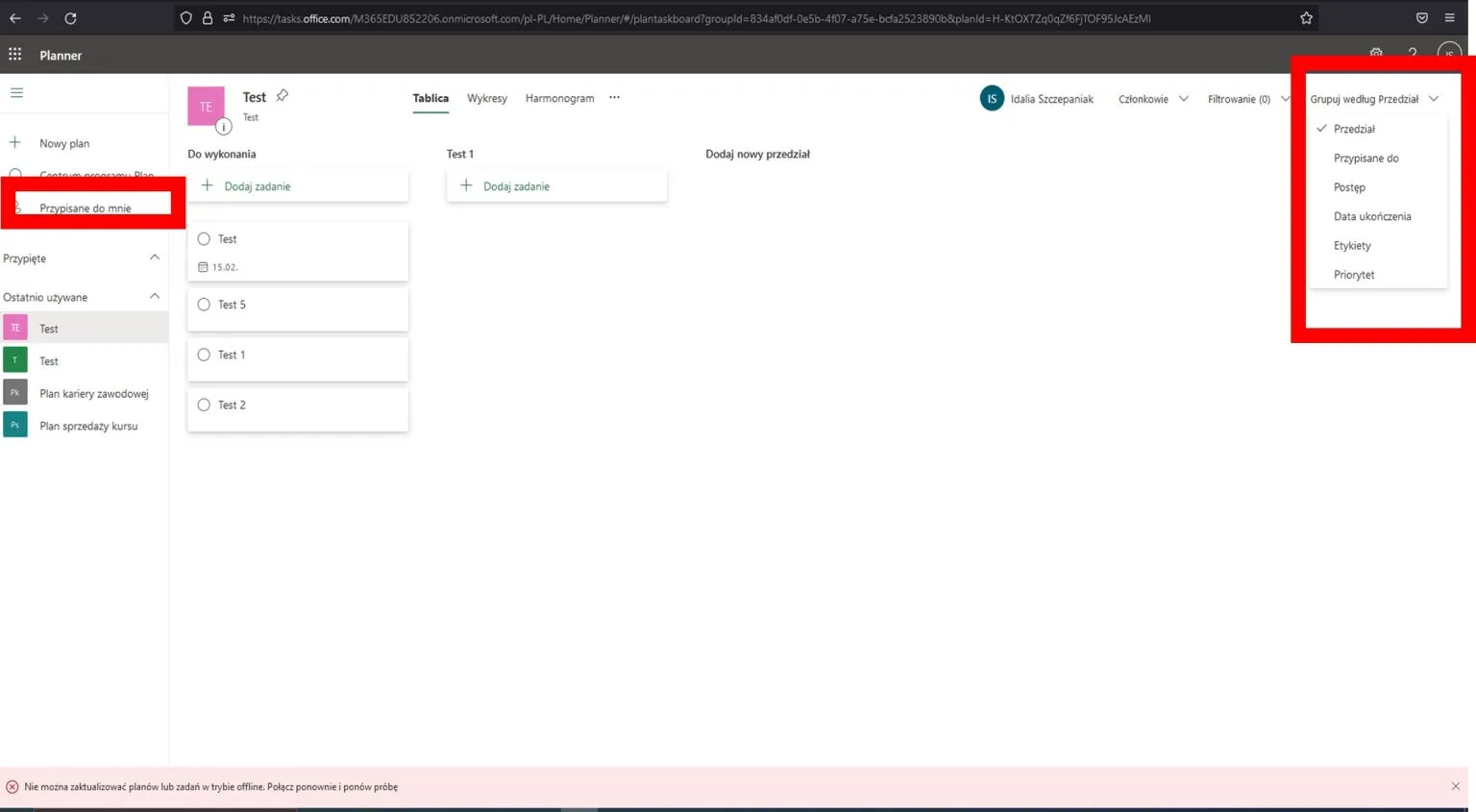Collapse the sidebar with hamburger icon
Viewport: 1476px width, 812px height.
pos(16,93)
